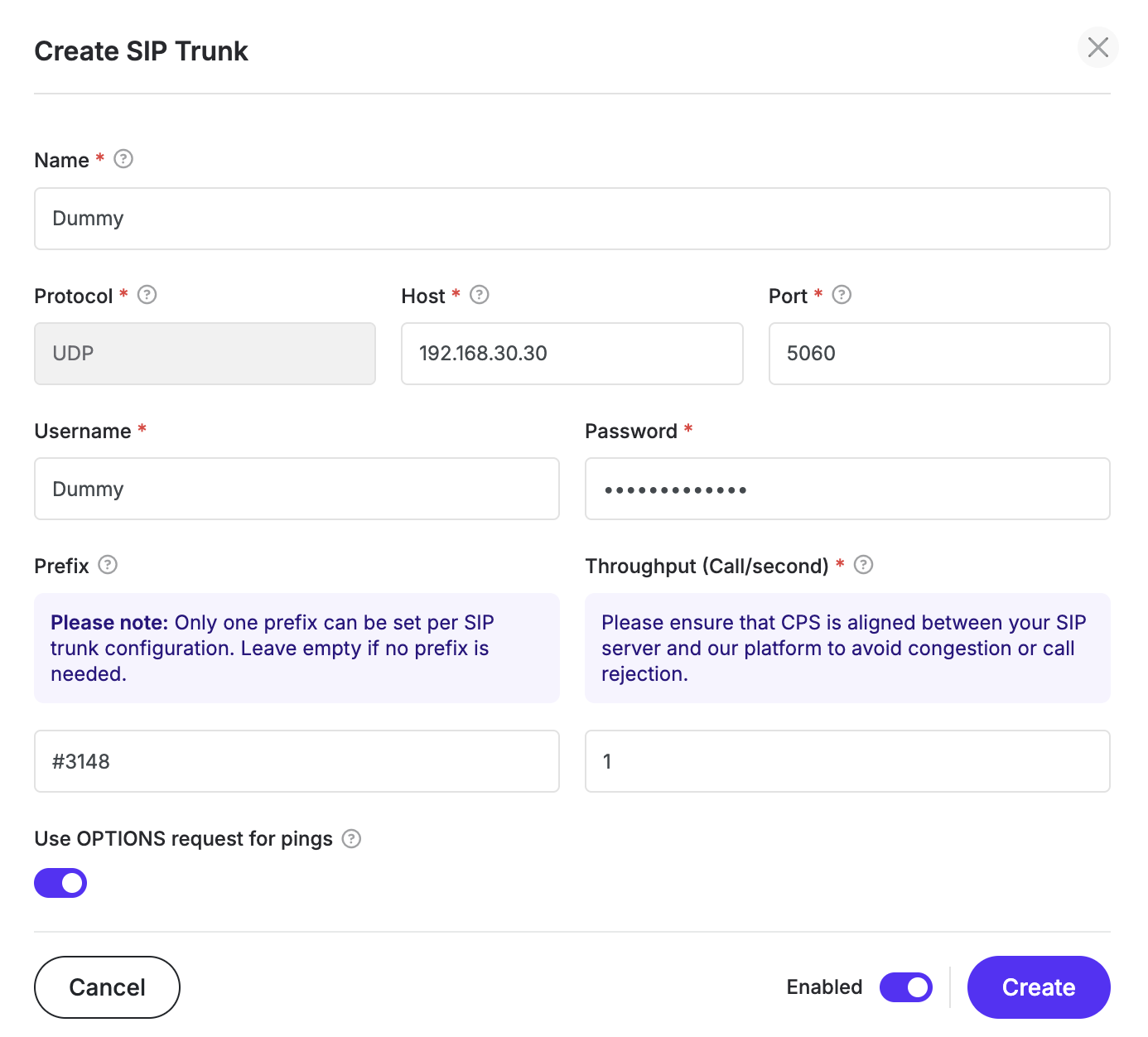This screenshot has width=1148, height=1037.
Task: Click help icon next to Throughput (Call/second)
Action: (863, 565)
